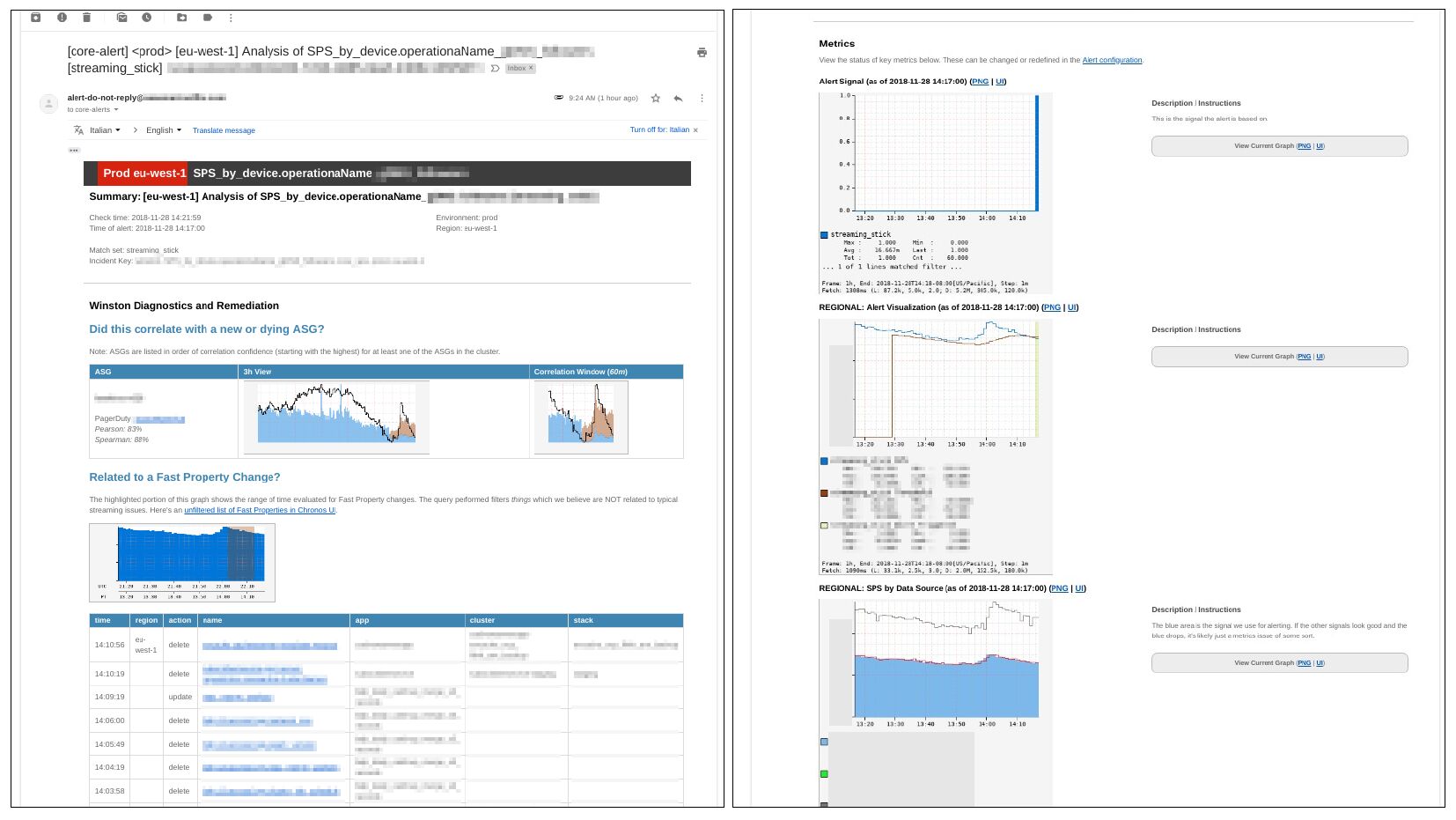
Task: Delete the email with the trash icon
Action: pyautogui.click(x=86, y=18)
